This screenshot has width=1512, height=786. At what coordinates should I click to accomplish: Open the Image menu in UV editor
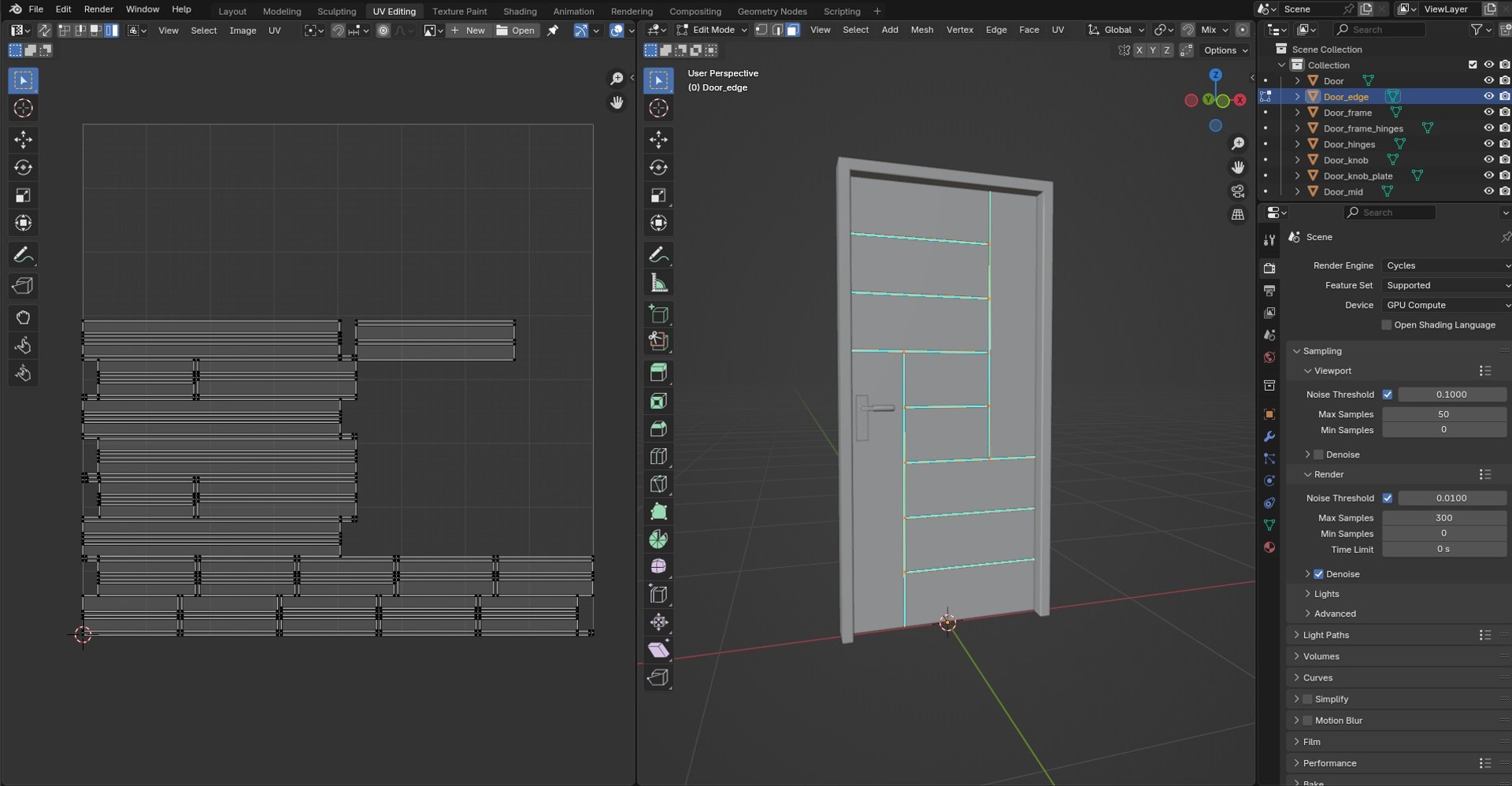(243, 31)
